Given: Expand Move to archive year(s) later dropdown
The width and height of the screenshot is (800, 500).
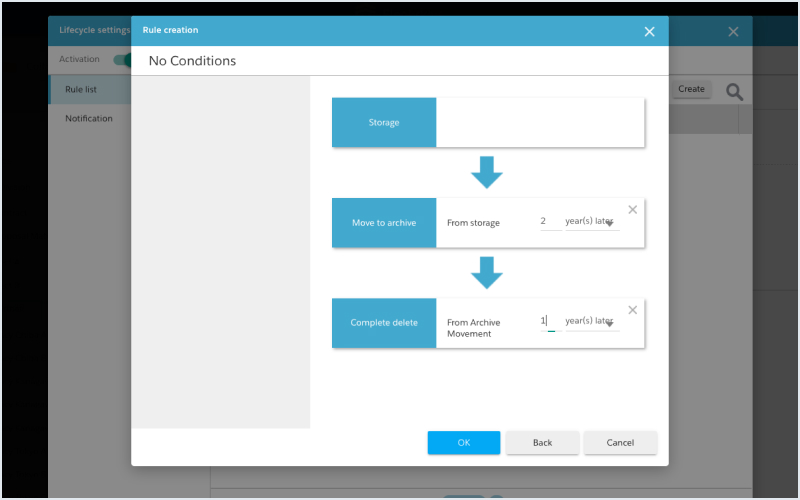Looking at the screenshot, I should 608,224.
